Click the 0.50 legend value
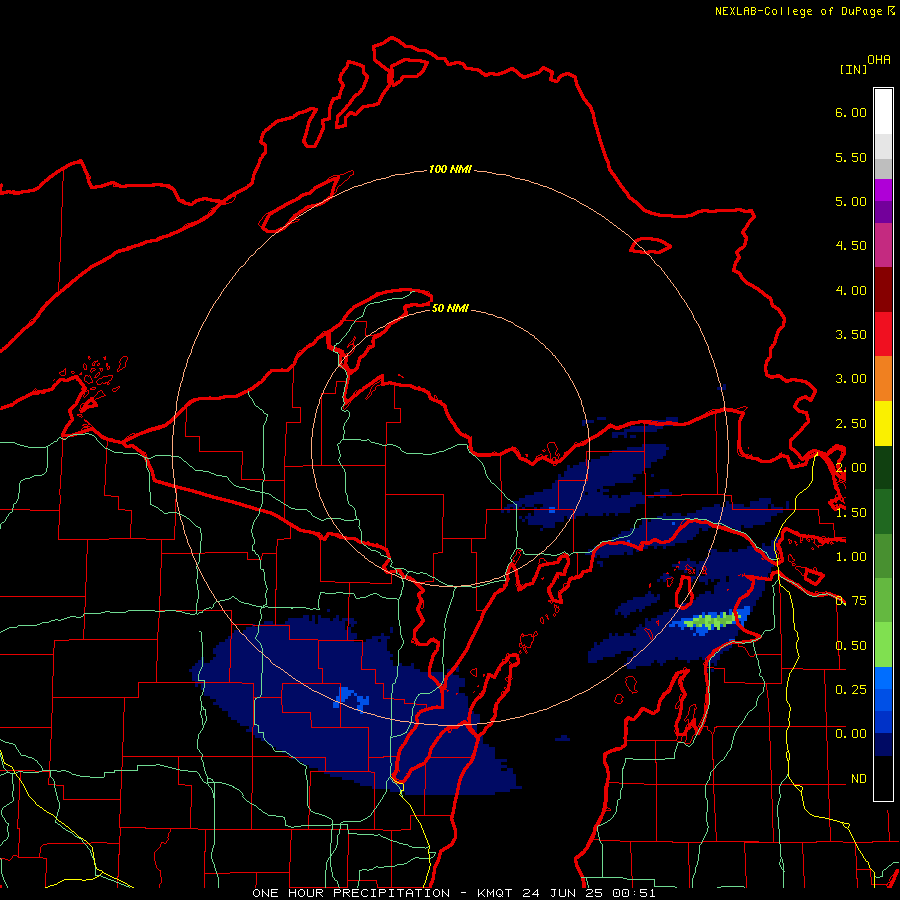Screen dimensions: 900x900 (x=851, y=646)
